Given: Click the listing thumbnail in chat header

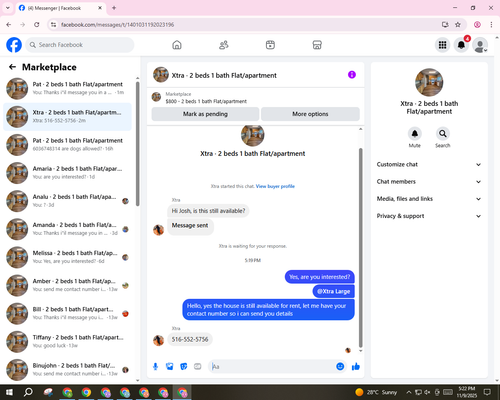Looking at the screenshot, I should coord(161,75).
